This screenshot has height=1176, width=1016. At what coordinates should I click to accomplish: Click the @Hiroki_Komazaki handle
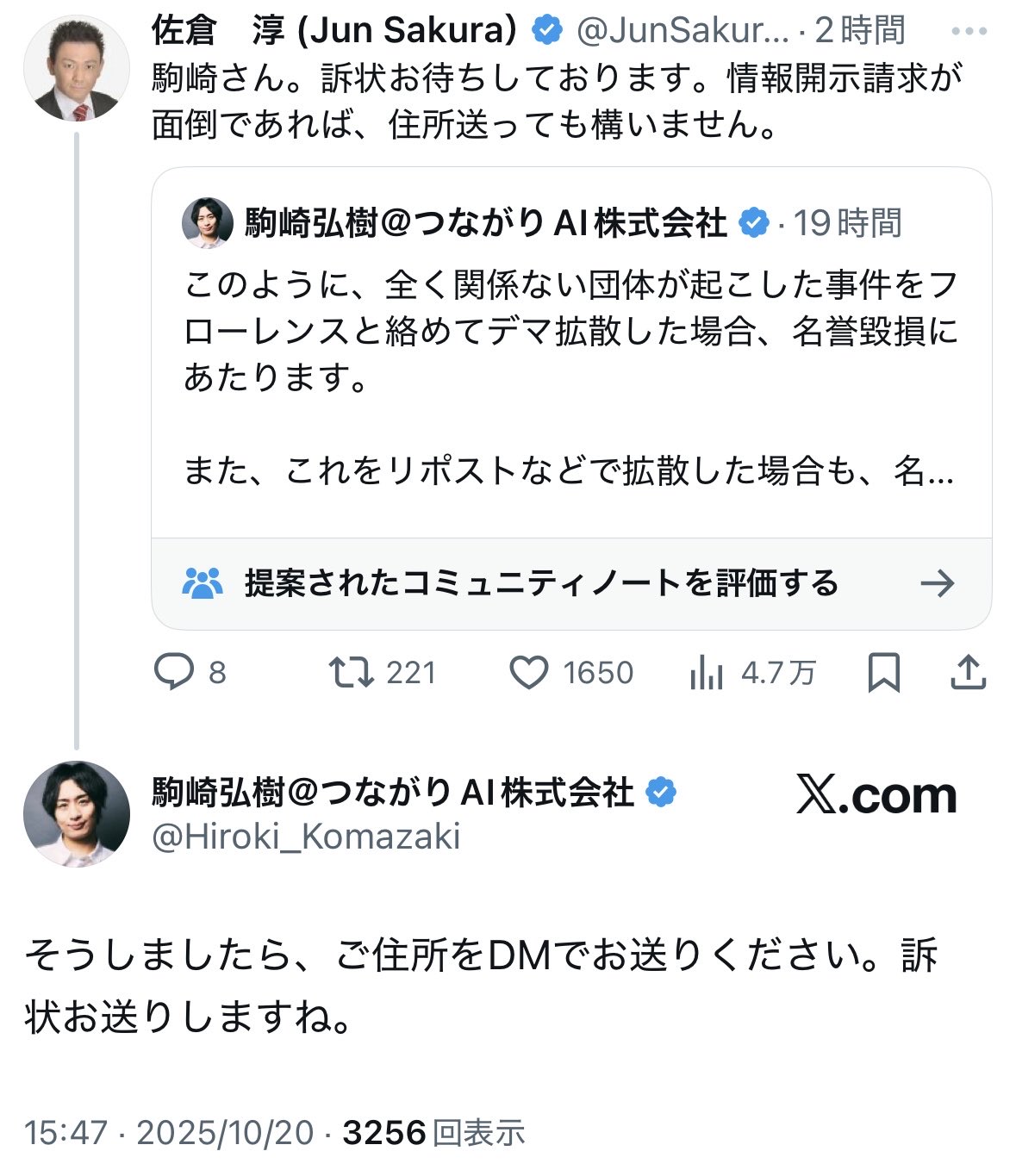[306, 837]
